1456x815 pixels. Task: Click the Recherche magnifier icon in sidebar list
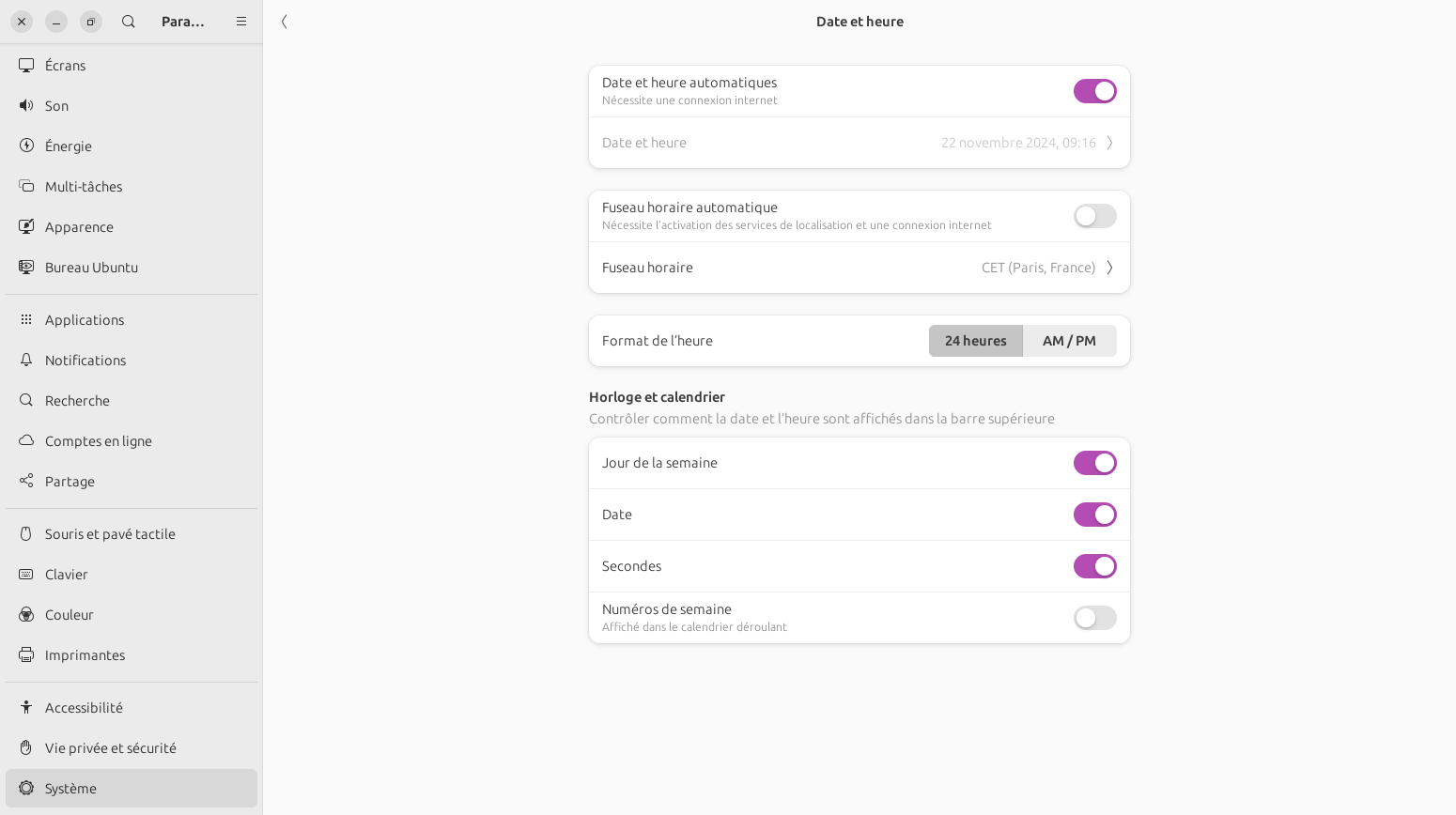click(26, 400)
